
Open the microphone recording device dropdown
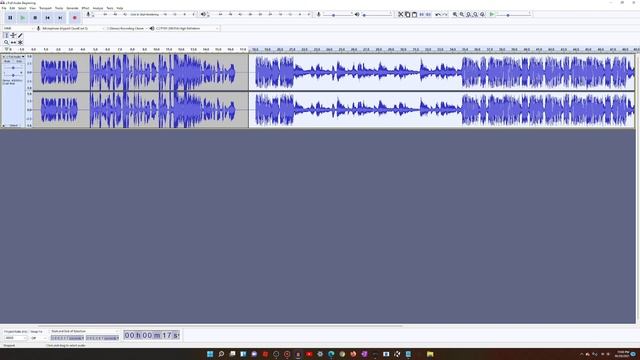point(73,28)
